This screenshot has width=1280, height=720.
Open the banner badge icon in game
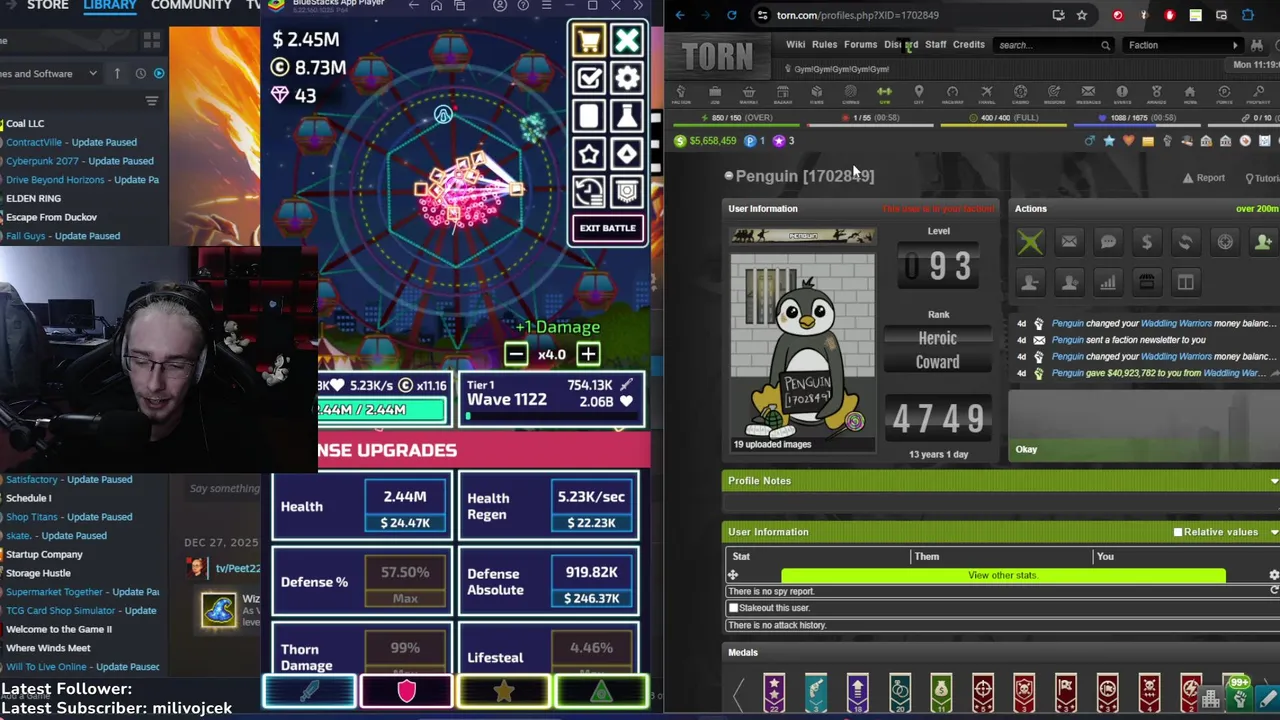click(x=627, y=191)
